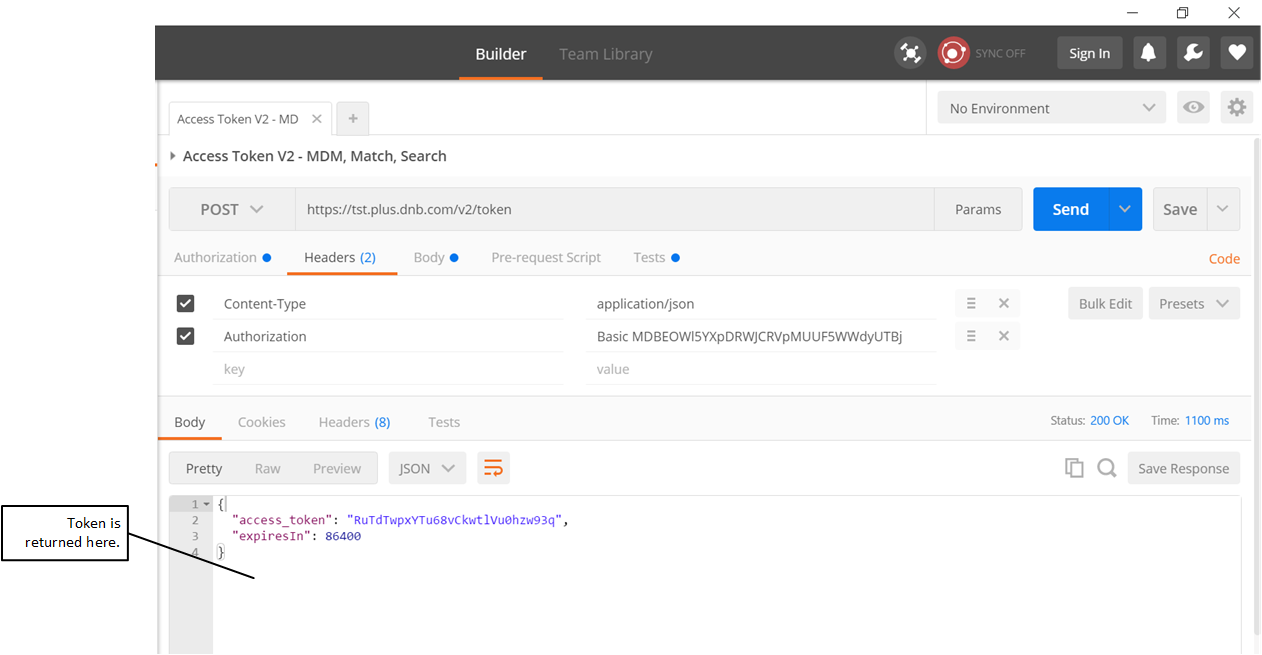1262x655 pixels.
Task: Delete the Content-Type header row
Action: (1004, 304)
